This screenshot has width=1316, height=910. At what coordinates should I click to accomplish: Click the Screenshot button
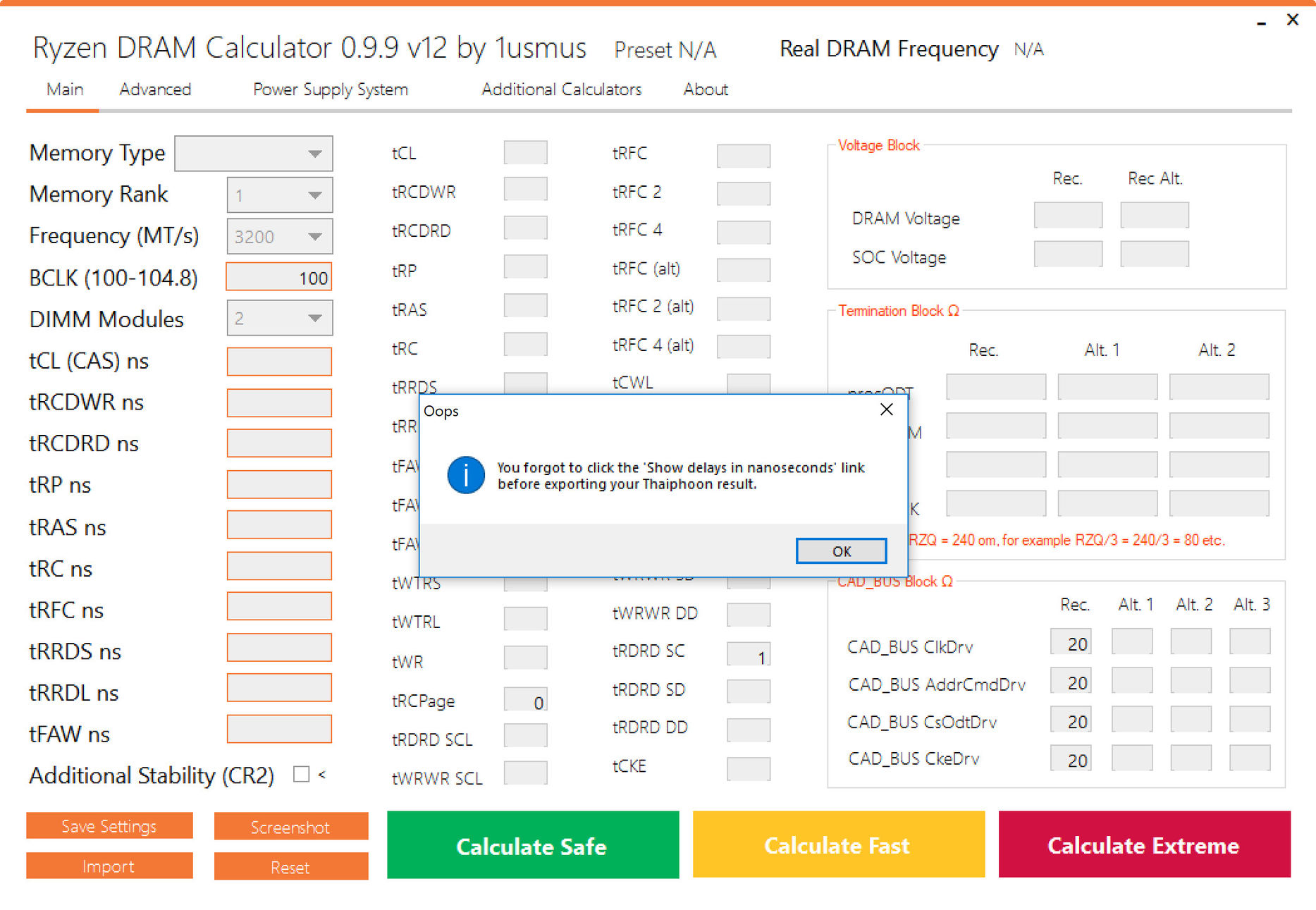[x=291, y=827]
